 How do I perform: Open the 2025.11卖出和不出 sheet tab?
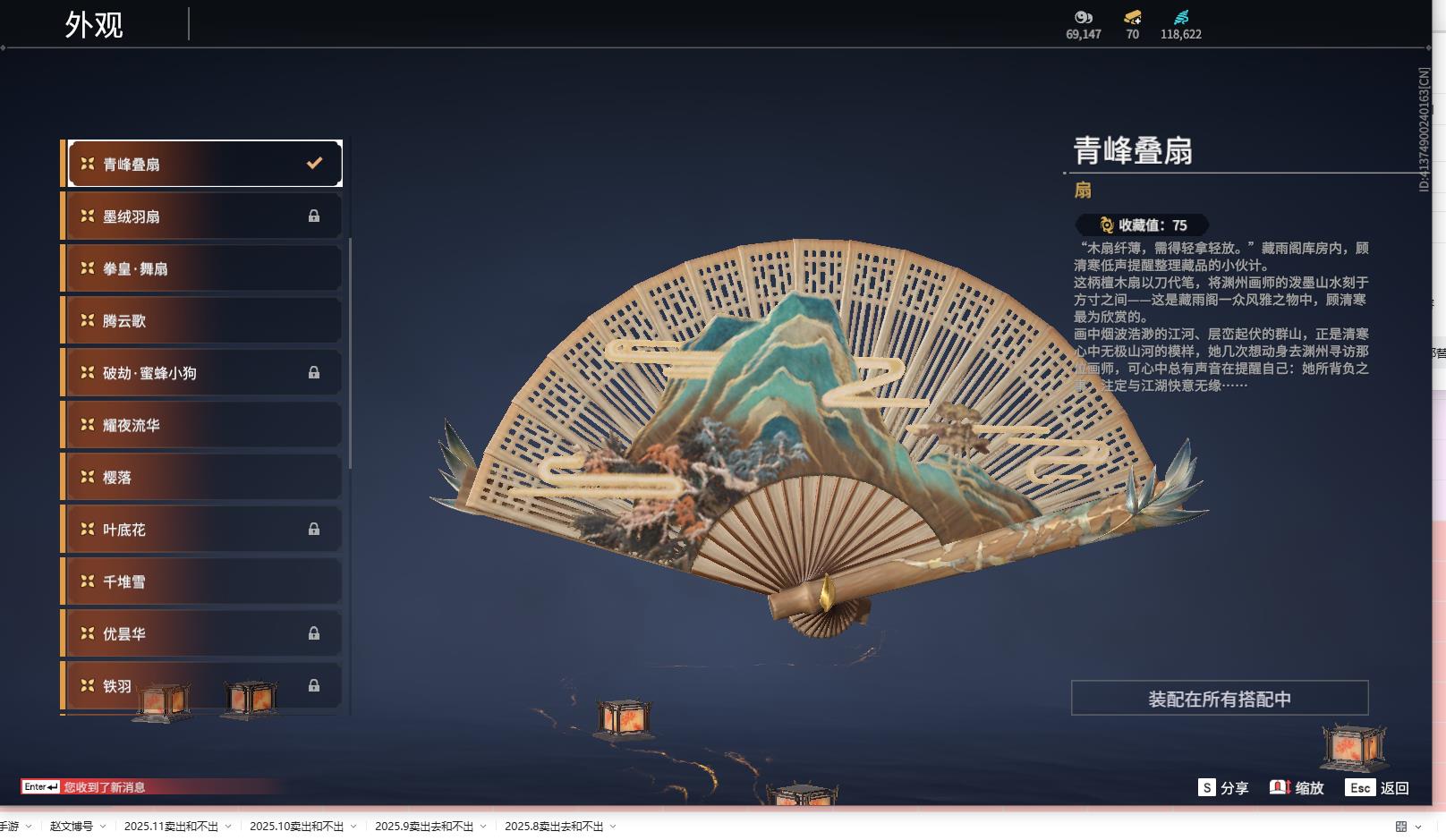click(x=171, y=827)
